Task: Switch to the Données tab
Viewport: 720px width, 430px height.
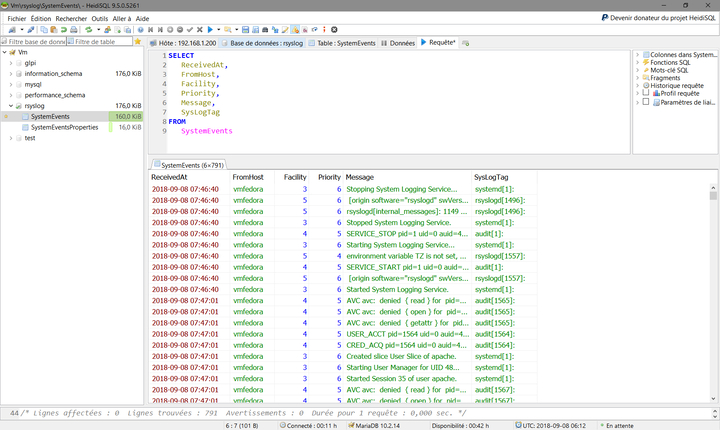Action: (x=398, y=43)
